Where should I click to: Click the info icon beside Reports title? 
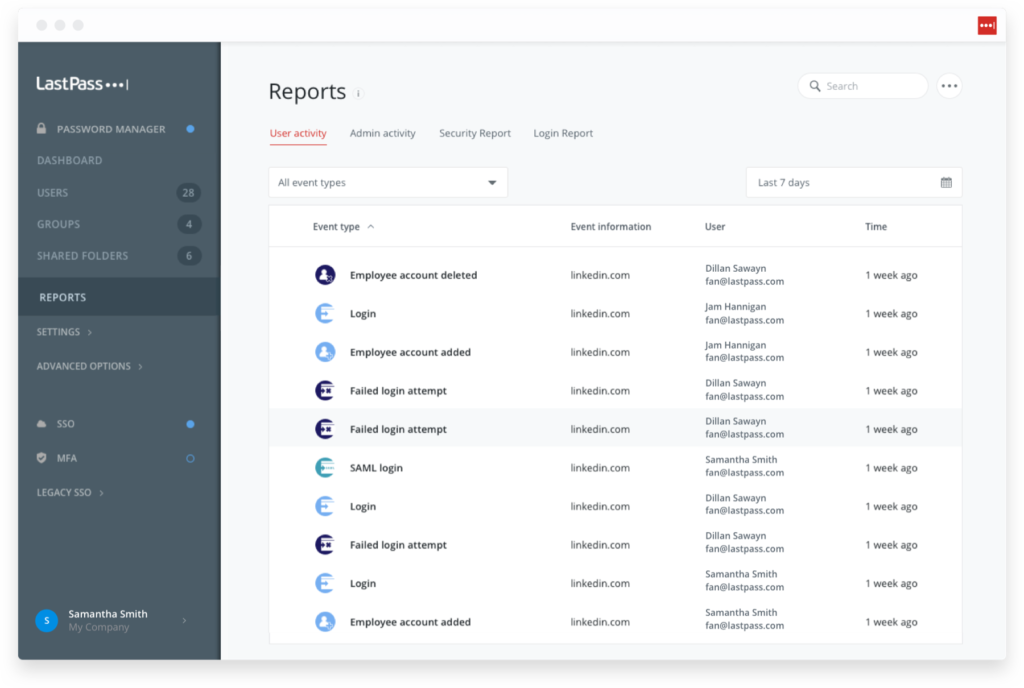pyautogui.click(x=359, y=93)
